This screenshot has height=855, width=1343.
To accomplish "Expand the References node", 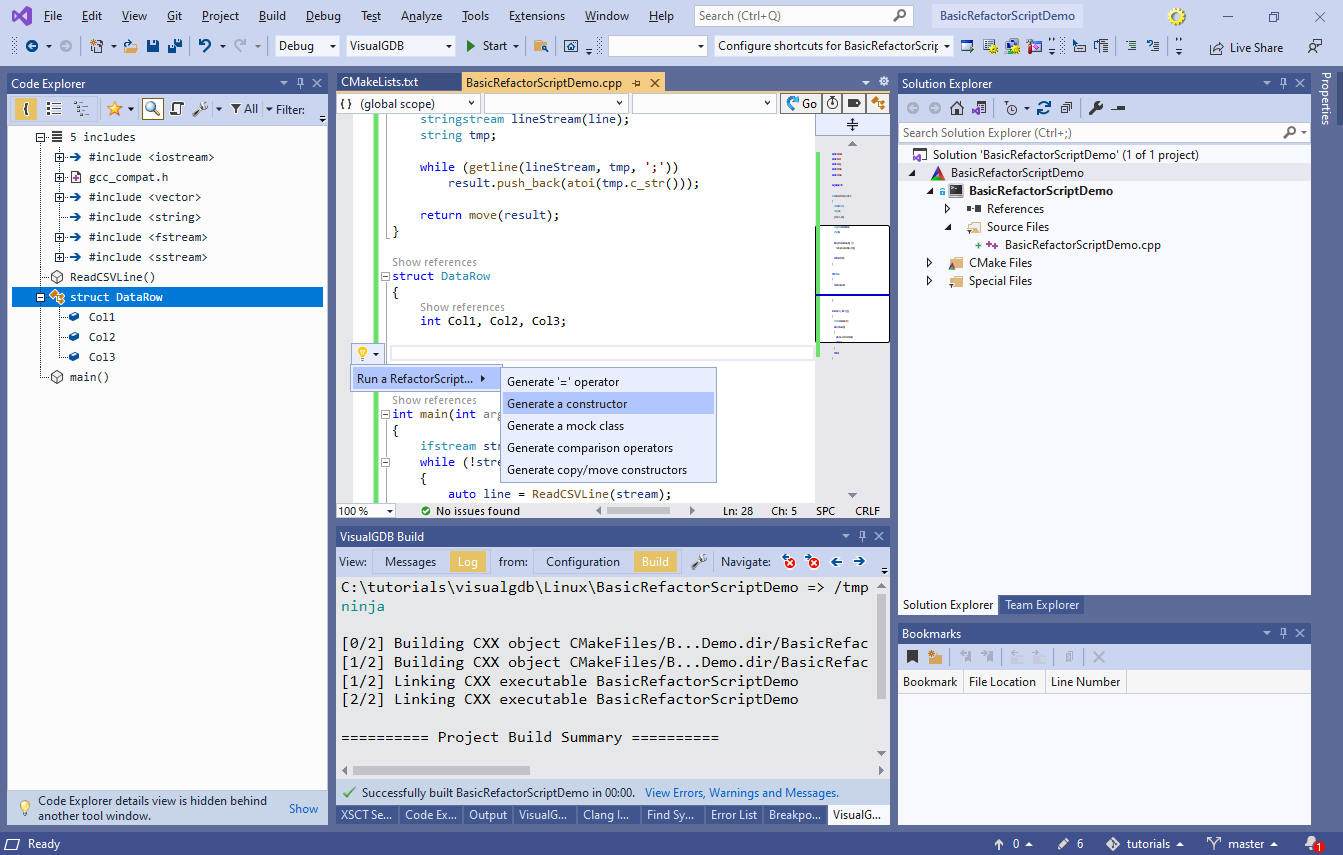I will click(948, 209).
